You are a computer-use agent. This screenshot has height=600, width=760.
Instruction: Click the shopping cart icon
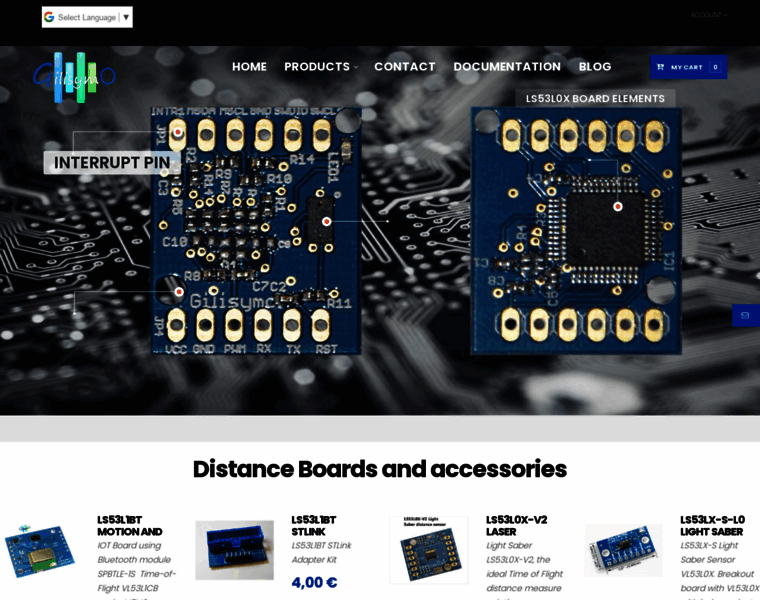(660, 67)
